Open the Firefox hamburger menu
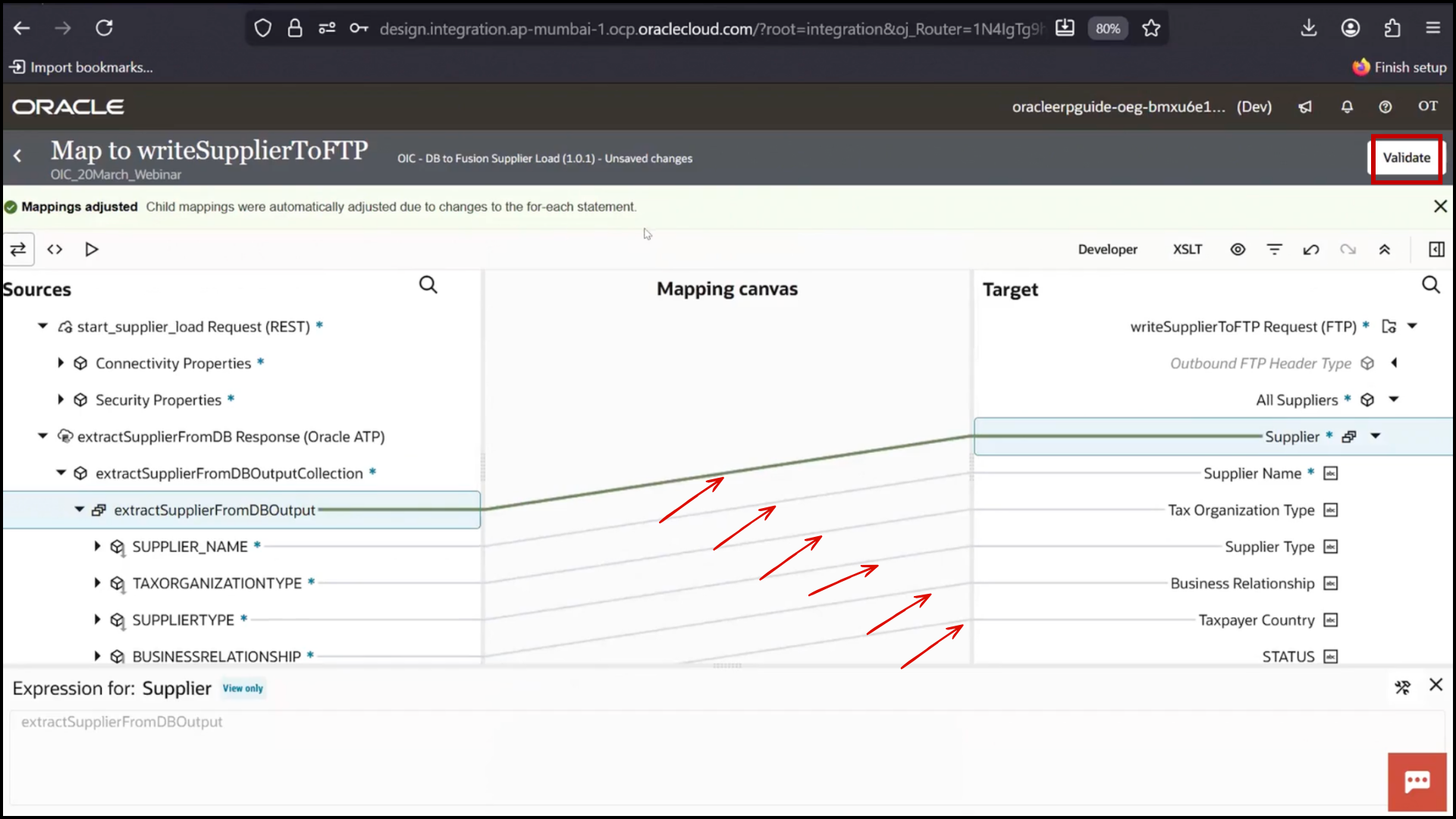 [x=1432, y=28]
